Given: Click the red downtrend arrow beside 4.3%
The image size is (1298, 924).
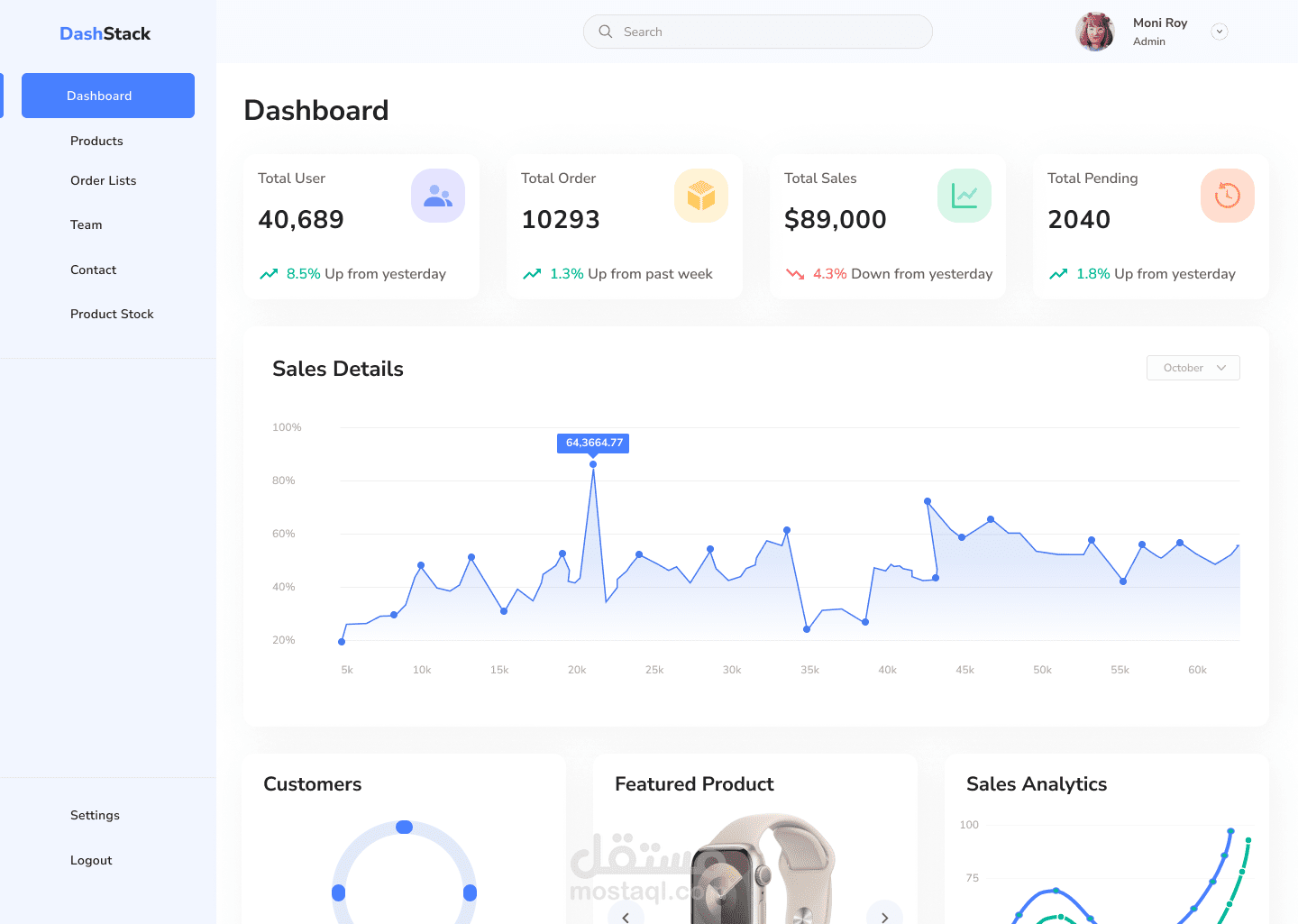Looking at the screenshot, I should tap(795, 274).
